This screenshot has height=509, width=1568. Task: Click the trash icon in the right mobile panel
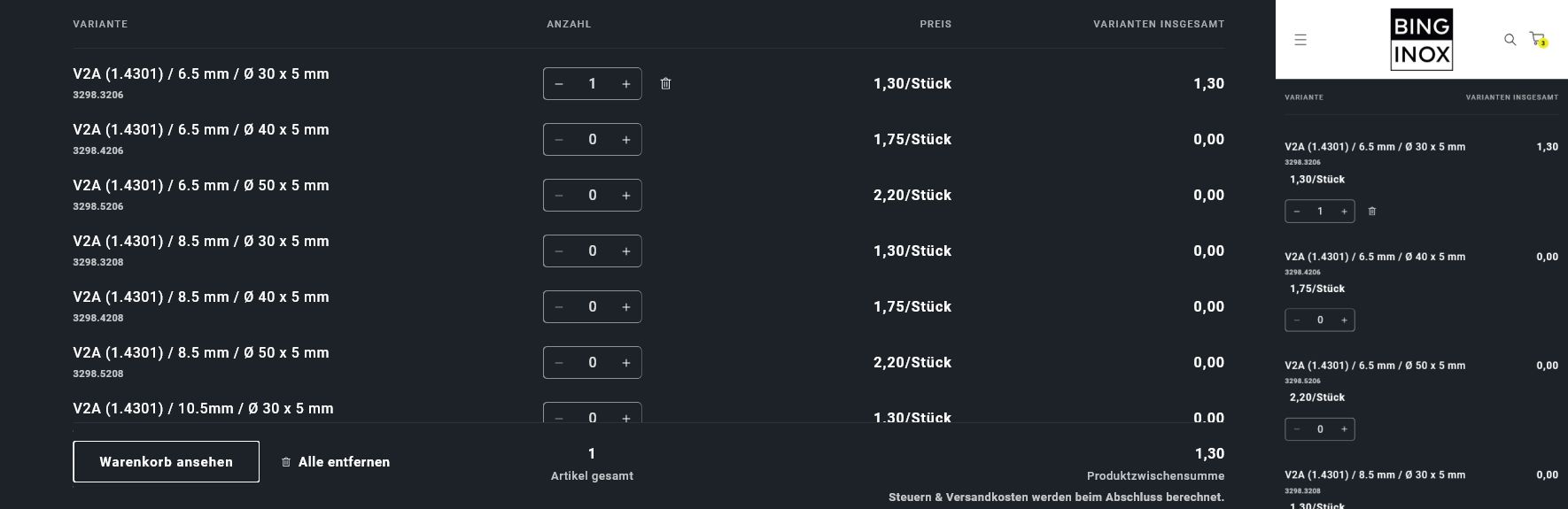click(x=1372, y=212)
